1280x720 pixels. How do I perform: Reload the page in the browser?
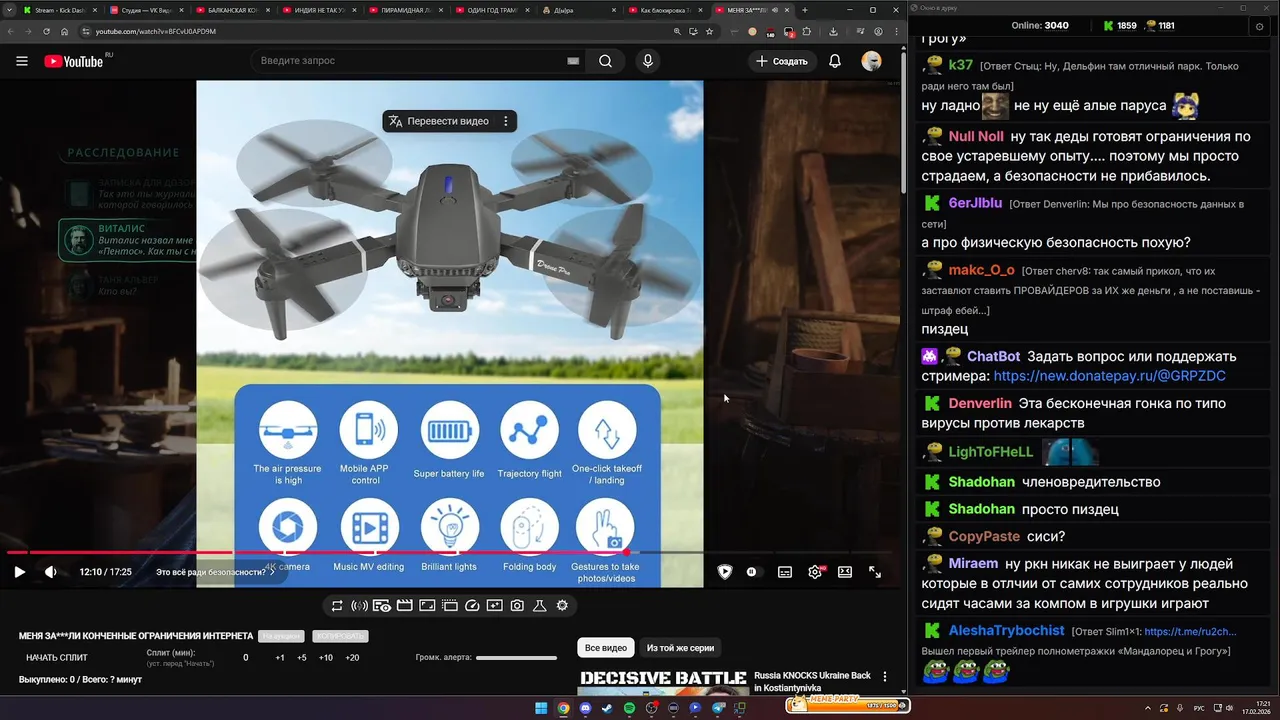[47, 31]
